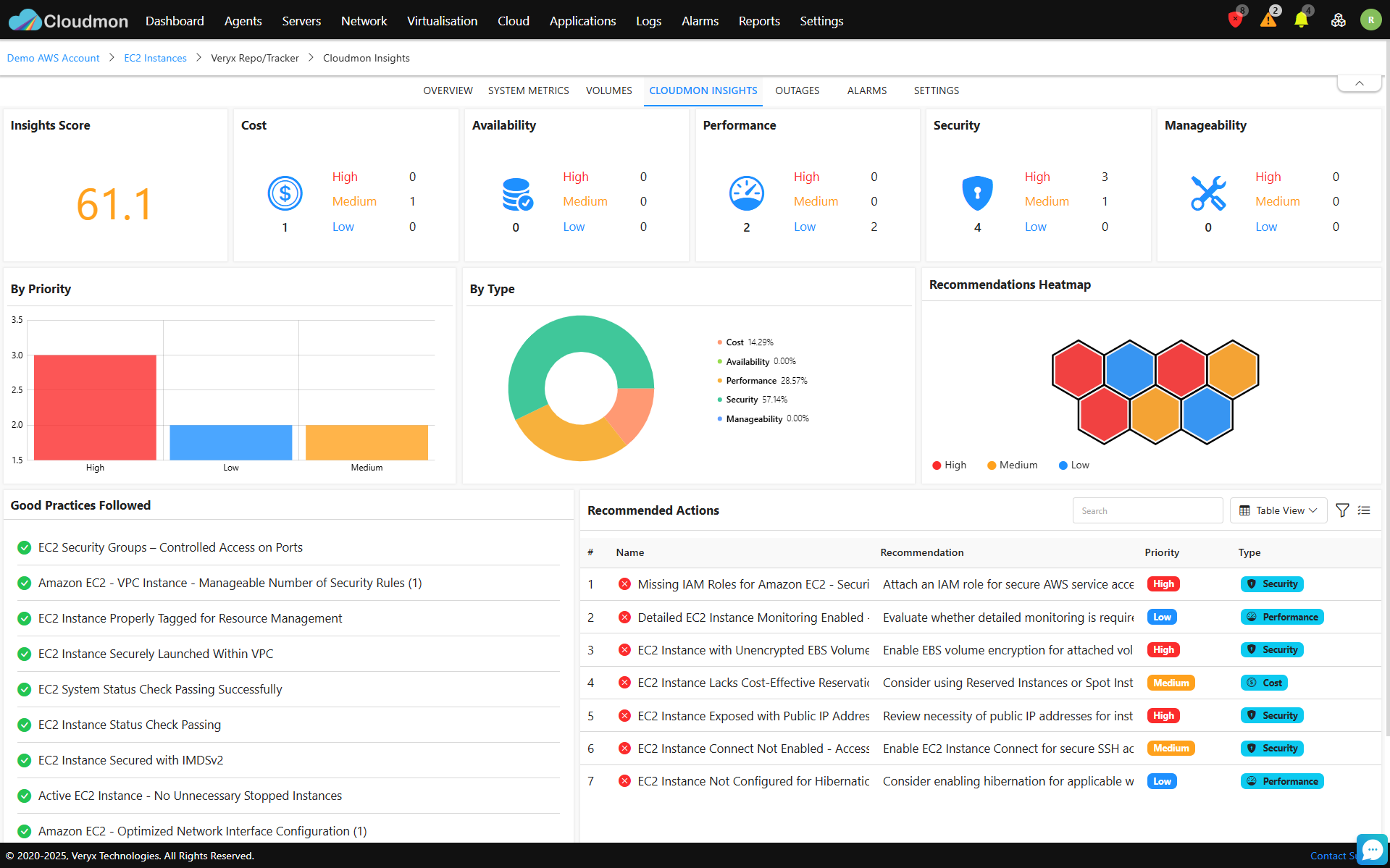Viewport: 1390px width, 868px height.
Task: Open the green user avatar R
Action: click(1370, 20)
